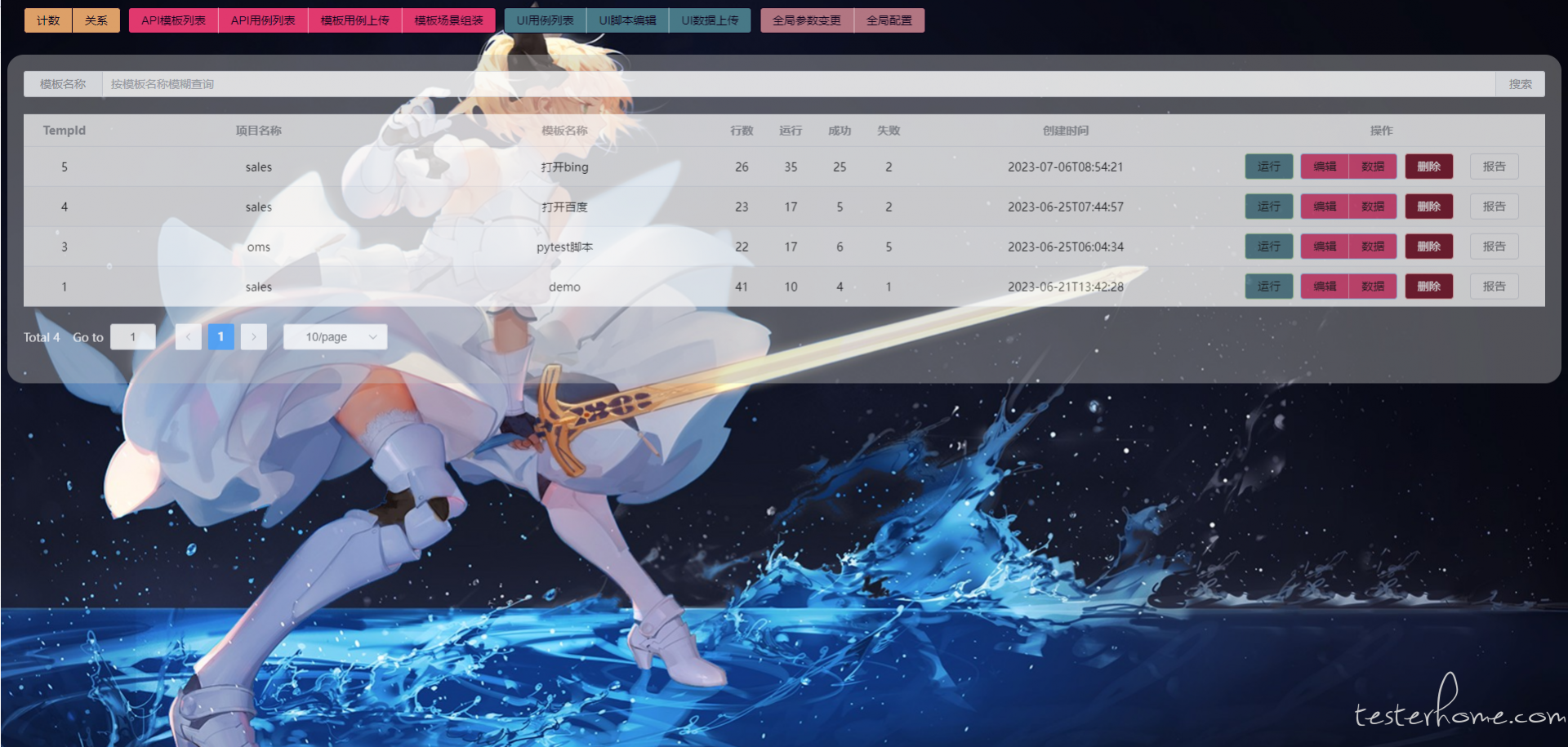
Task: Click the 搜索 search button
Action: (x=1520, y=84)
